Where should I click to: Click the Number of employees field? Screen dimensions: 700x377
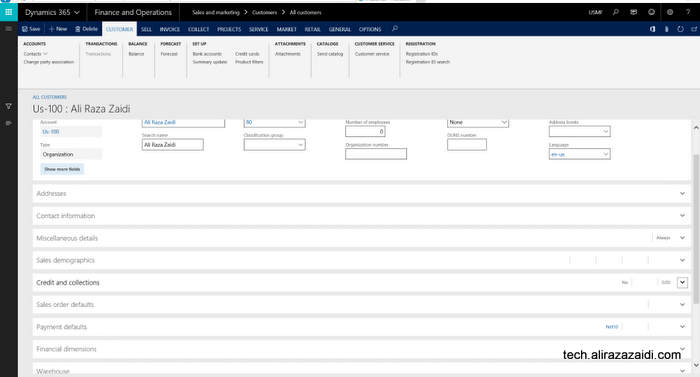pos(365,131)
